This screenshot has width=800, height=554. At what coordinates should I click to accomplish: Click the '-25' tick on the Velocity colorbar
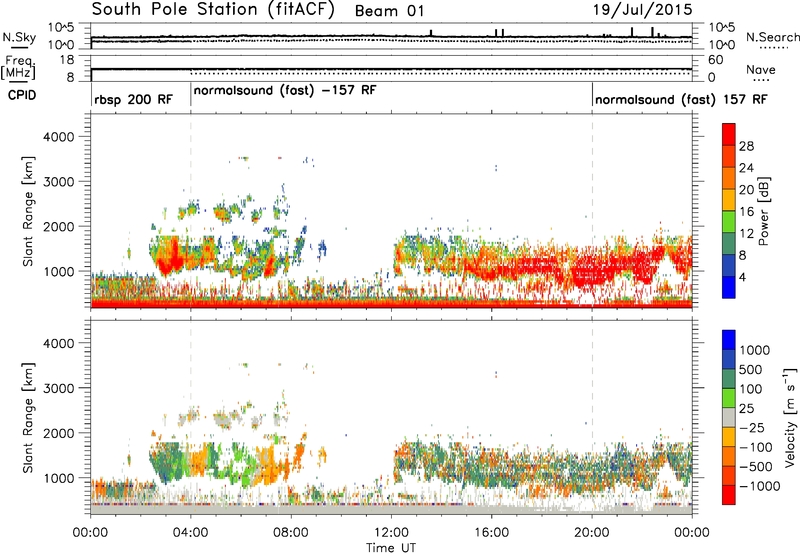[752, 428]
